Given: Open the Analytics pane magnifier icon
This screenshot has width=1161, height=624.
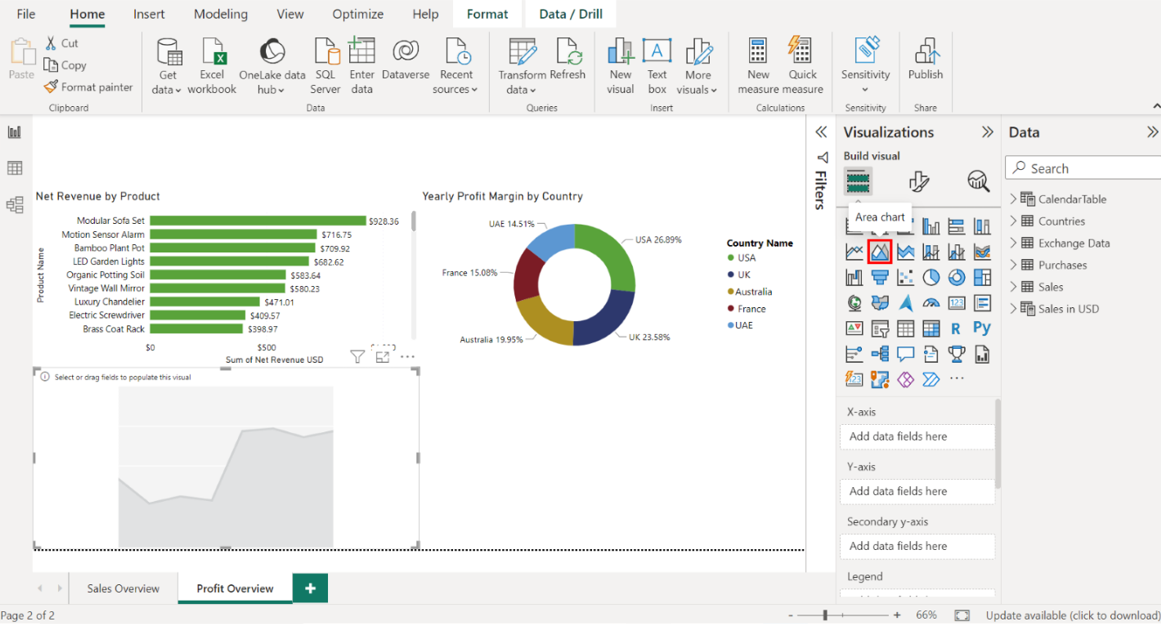Looking at the screenshot, I should (978, 181).
